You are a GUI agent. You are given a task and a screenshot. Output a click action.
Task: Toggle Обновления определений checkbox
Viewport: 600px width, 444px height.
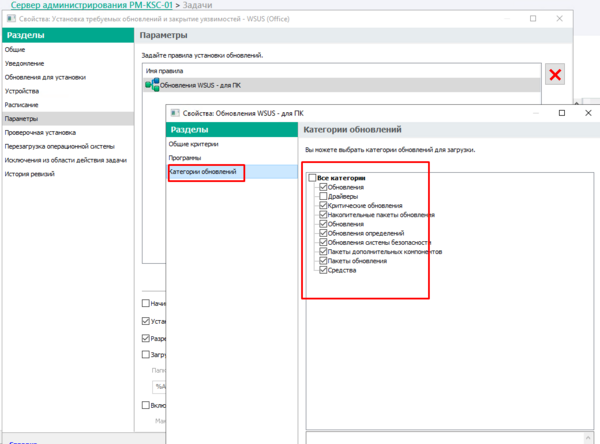(x=323, y=233)
